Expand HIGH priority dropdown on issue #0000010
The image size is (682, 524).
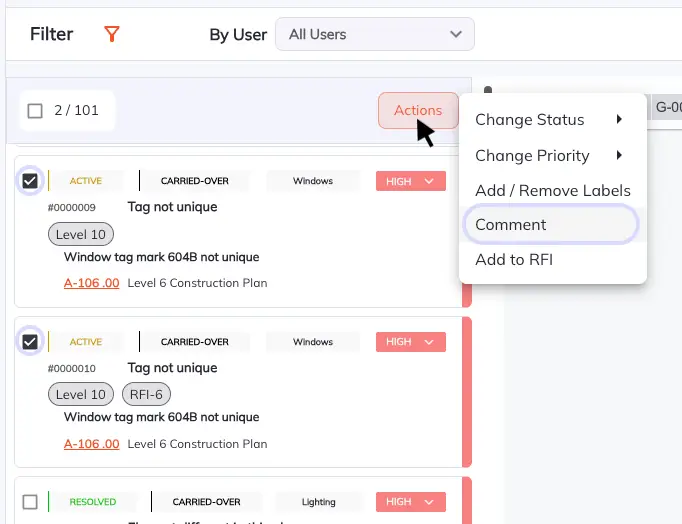coord(411,342)
